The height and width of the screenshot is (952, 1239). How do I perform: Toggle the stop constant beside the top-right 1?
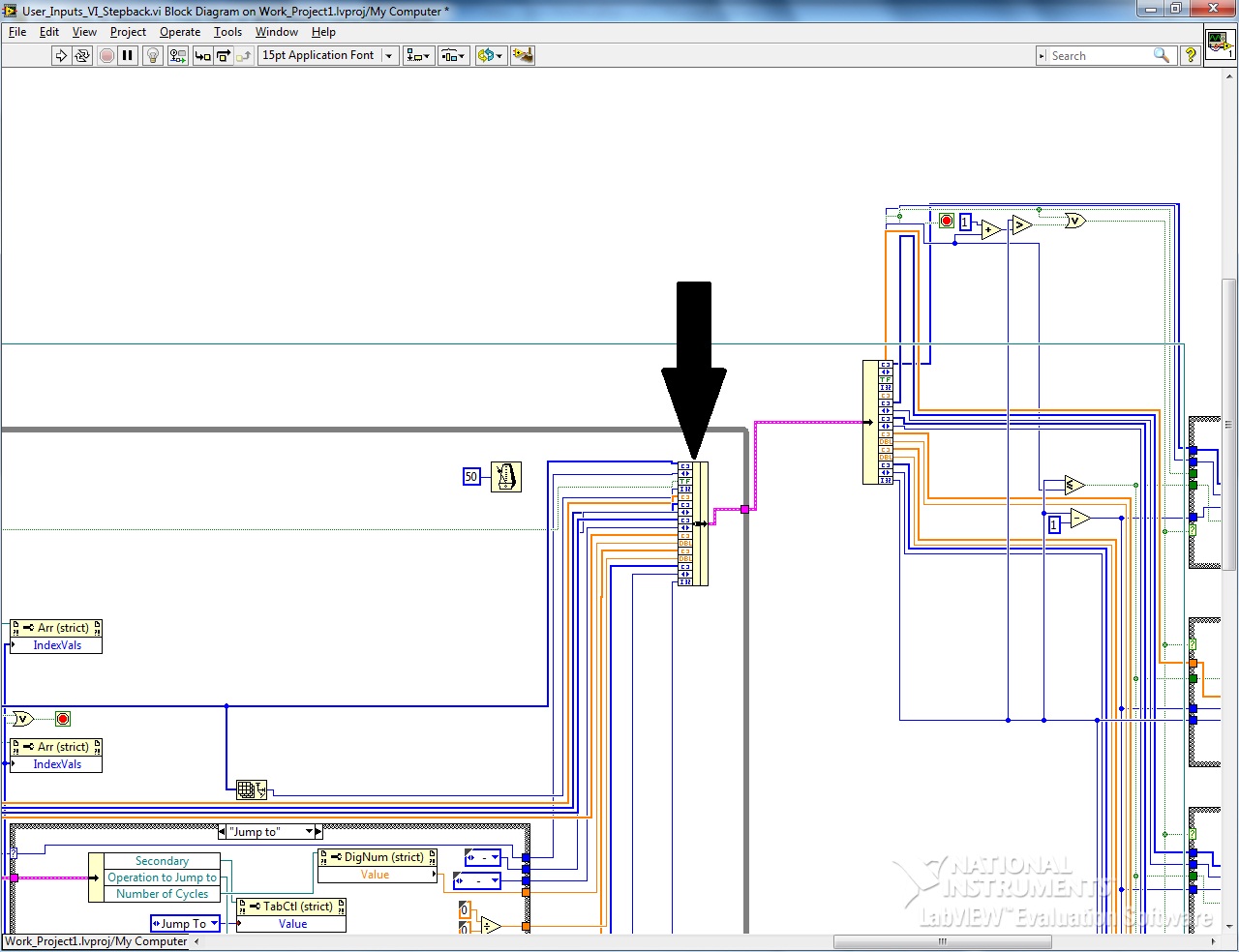pos(947,221)
